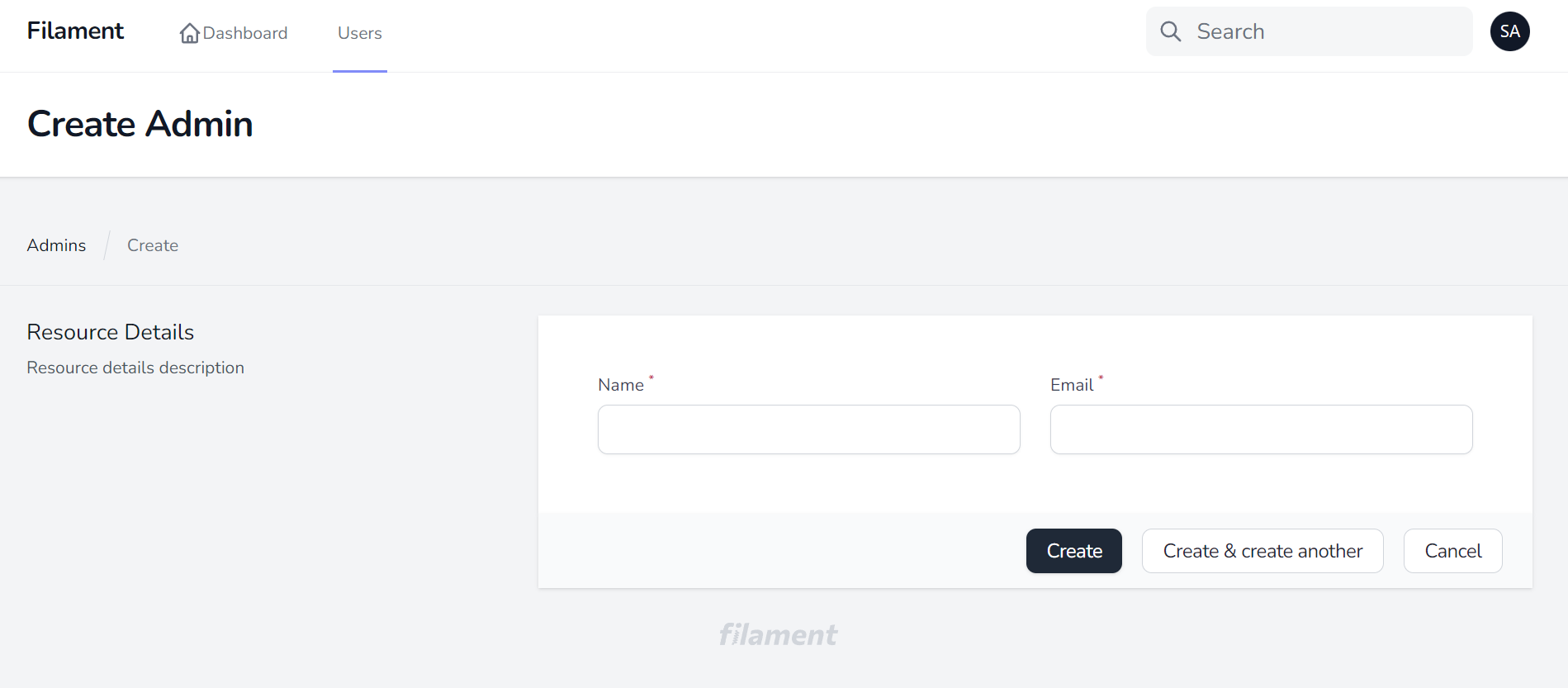Click the Email field label
Image resolution: width=1568 pixels, height=688 pixels.
[x=1071, y=384]
